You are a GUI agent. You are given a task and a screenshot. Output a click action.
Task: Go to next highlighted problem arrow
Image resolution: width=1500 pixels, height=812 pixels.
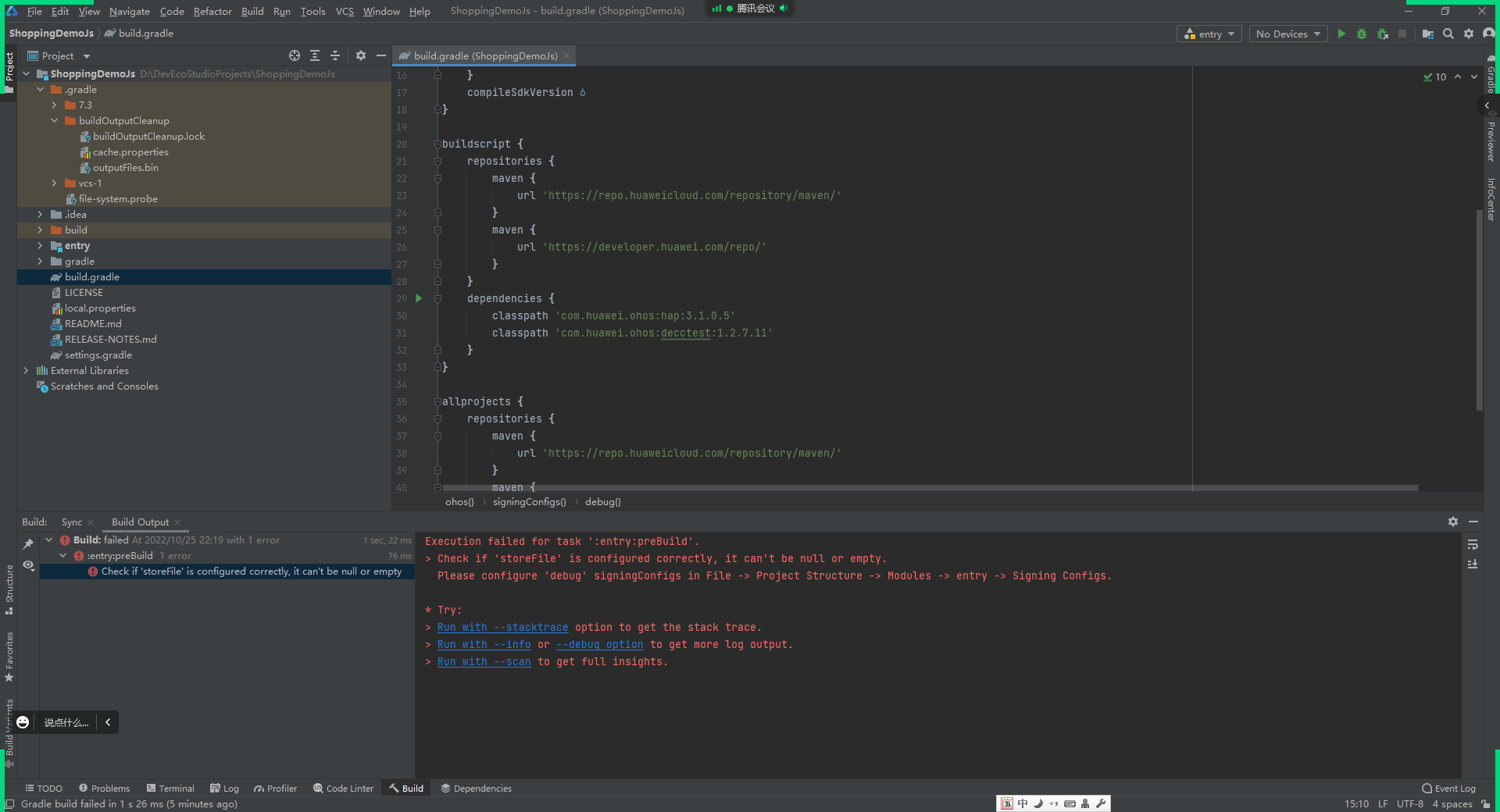1474,77
